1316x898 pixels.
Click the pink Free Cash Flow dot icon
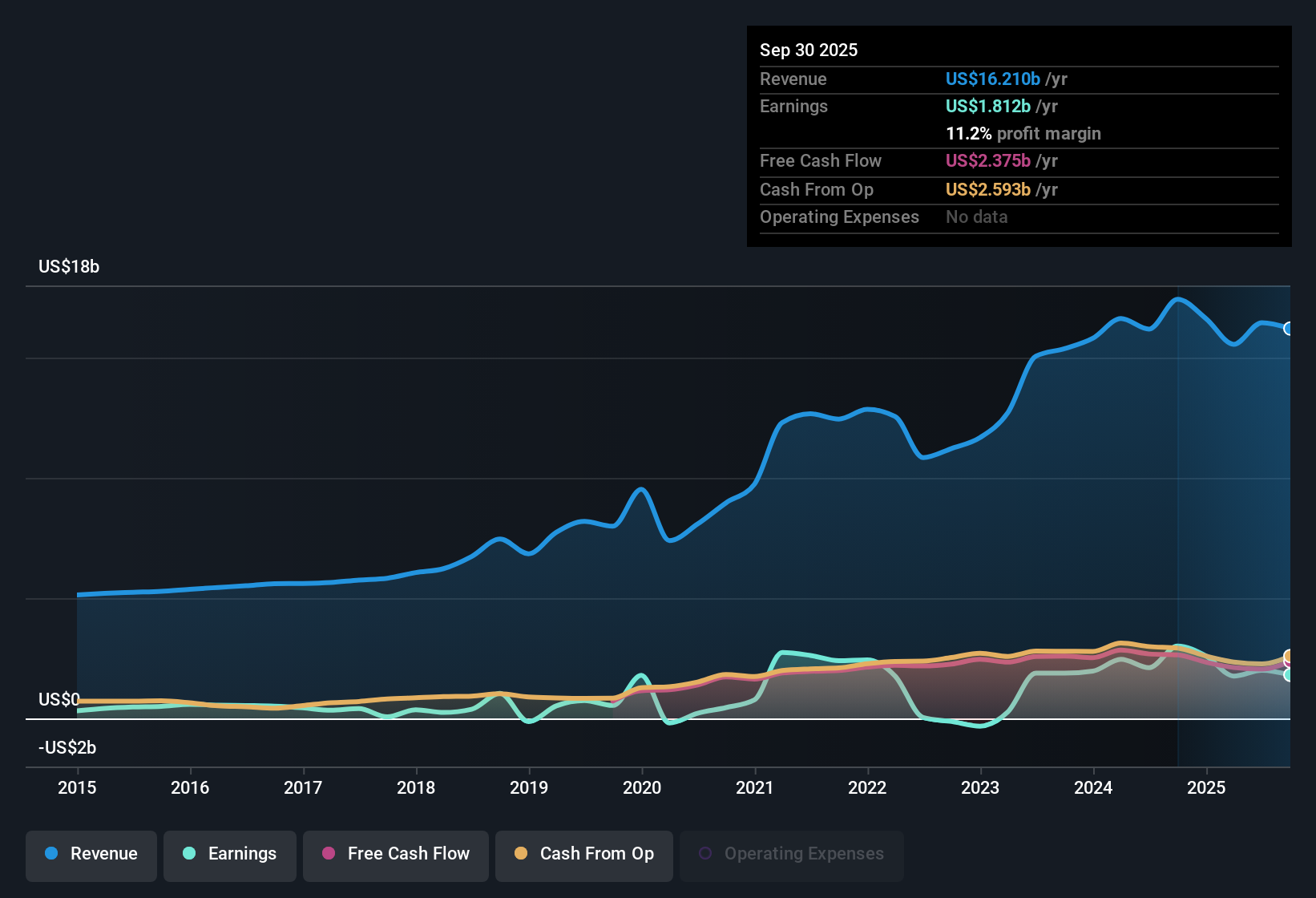click(x=329, y=854)
